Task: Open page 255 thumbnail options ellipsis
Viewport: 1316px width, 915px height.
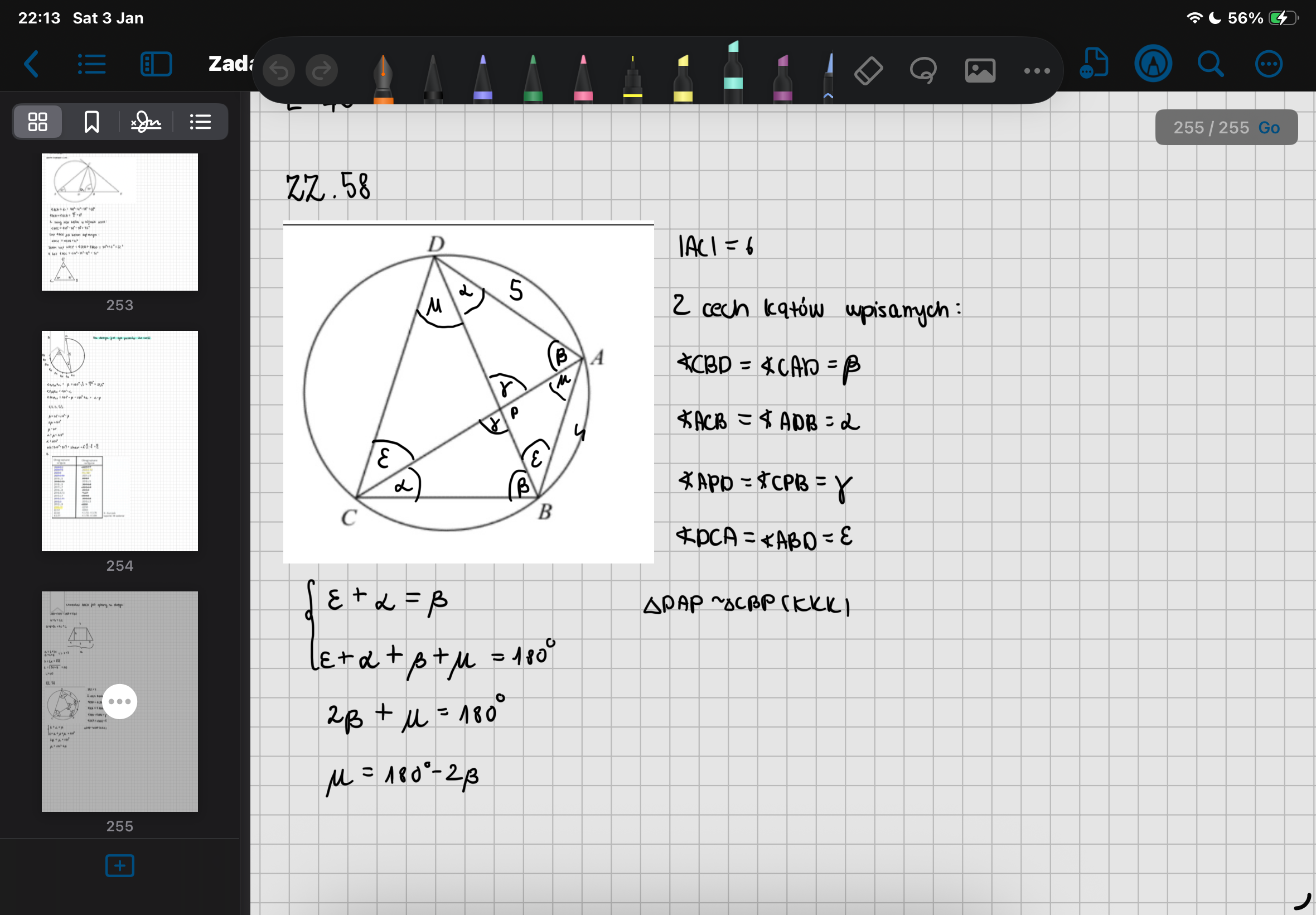Action: pyautogui.click(x=120, y=701)
